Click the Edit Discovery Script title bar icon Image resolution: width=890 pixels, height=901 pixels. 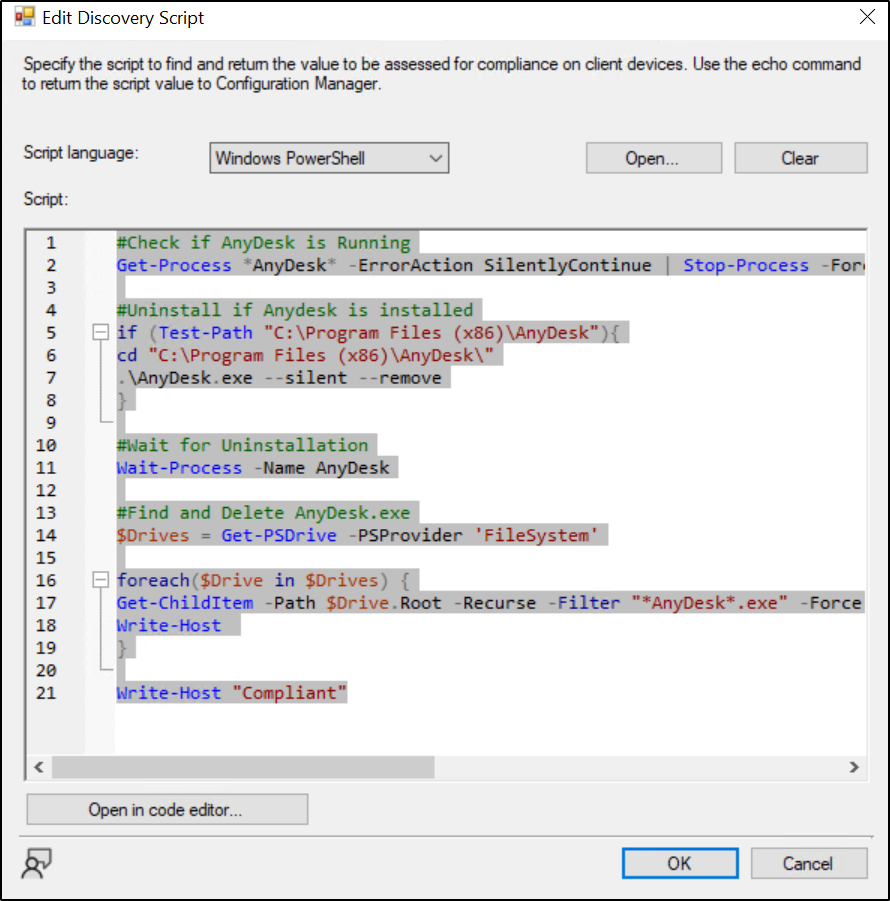[25, 17]
